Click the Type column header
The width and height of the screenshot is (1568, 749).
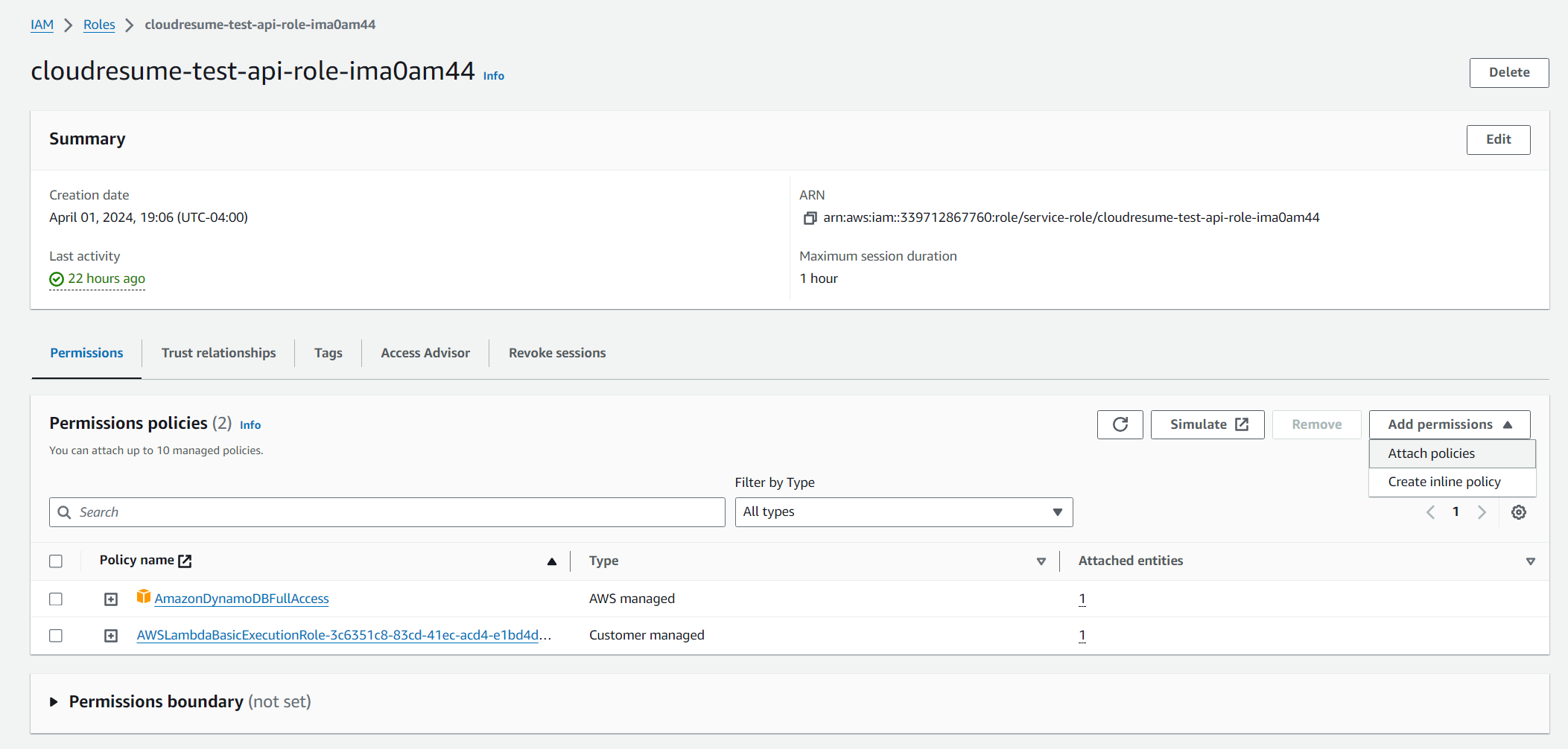coord(603,561)
